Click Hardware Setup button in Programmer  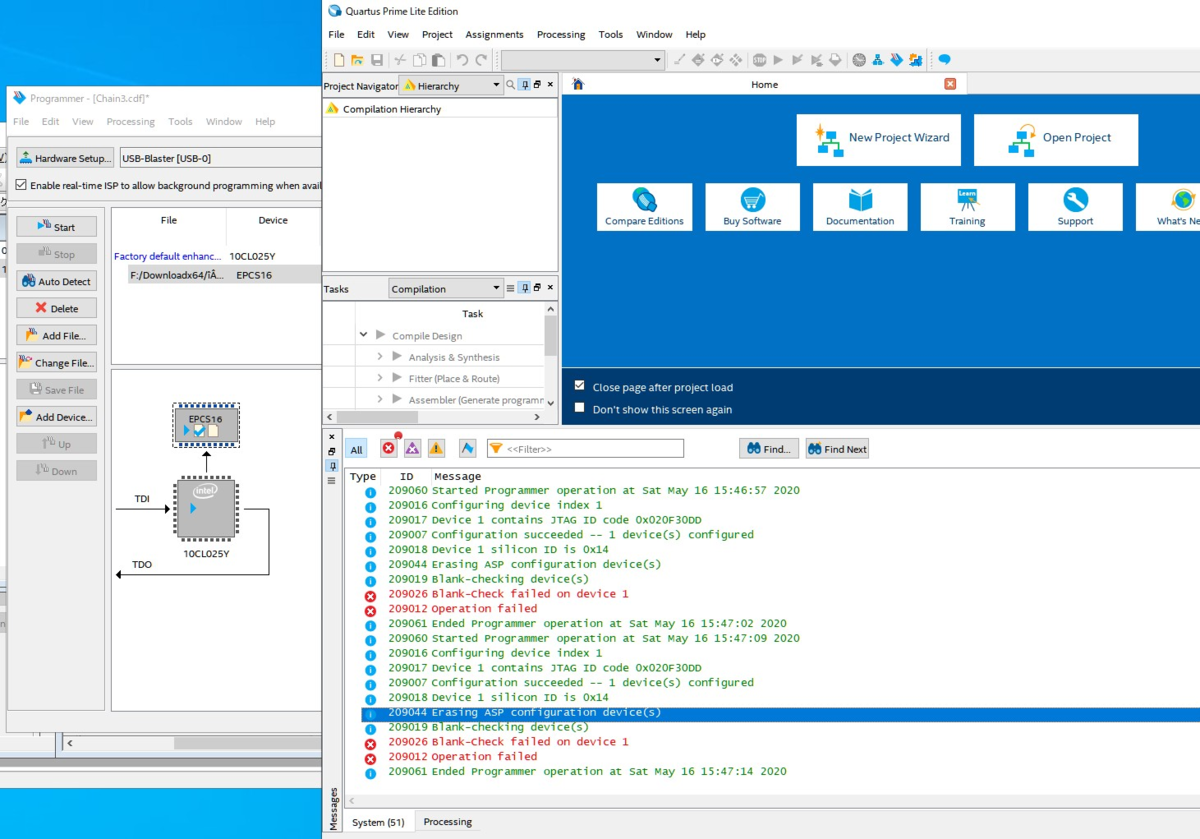[65, 158]
